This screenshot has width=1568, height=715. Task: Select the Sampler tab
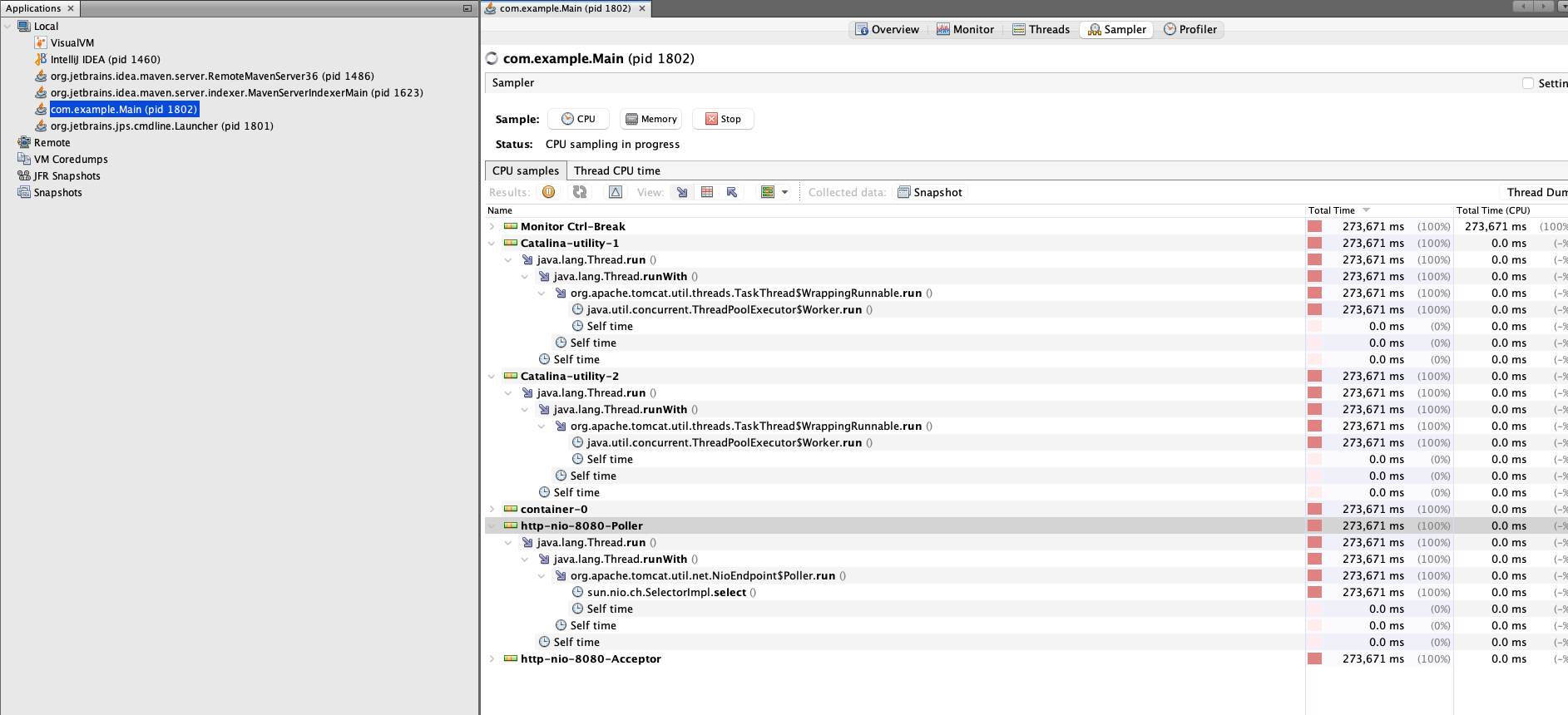1116,29
